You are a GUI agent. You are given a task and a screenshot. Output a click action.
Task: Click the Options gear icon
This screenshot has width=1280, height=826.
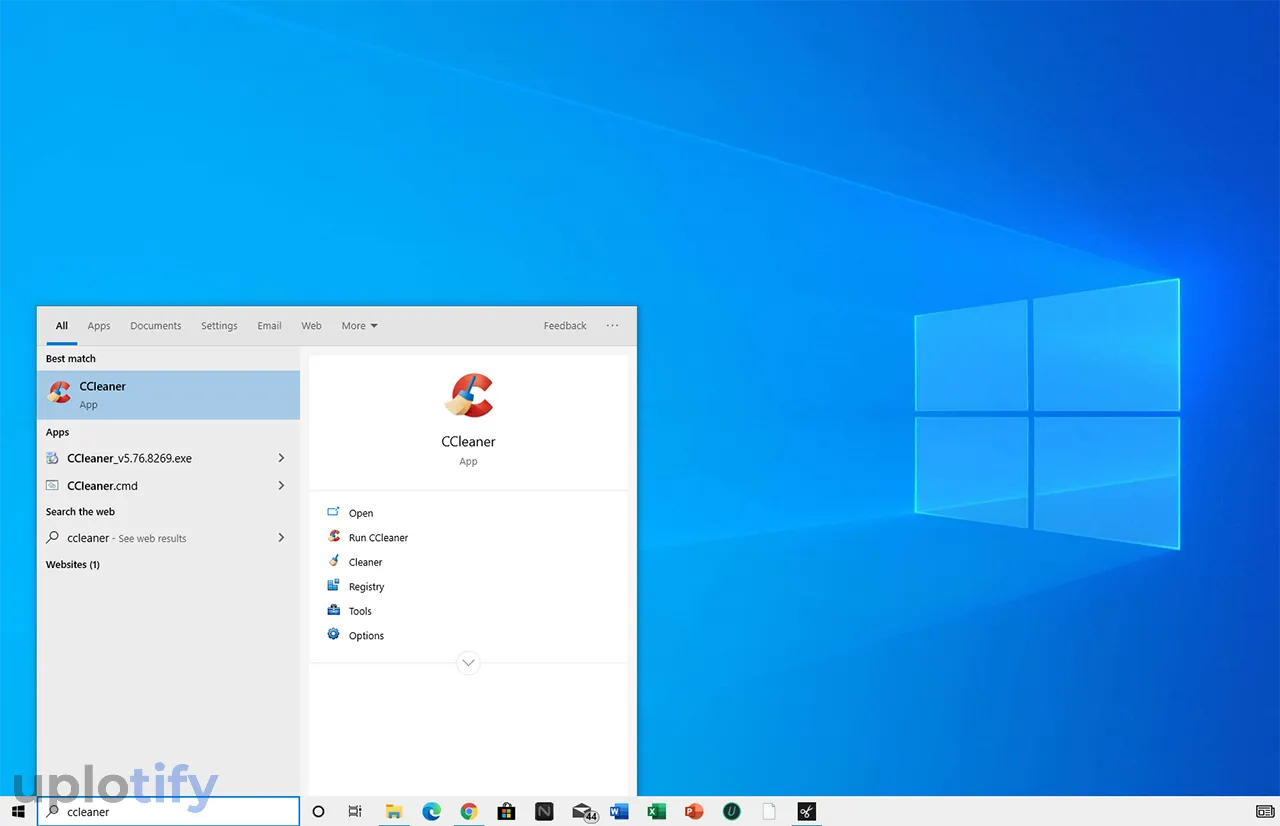(x=334, y=635)
